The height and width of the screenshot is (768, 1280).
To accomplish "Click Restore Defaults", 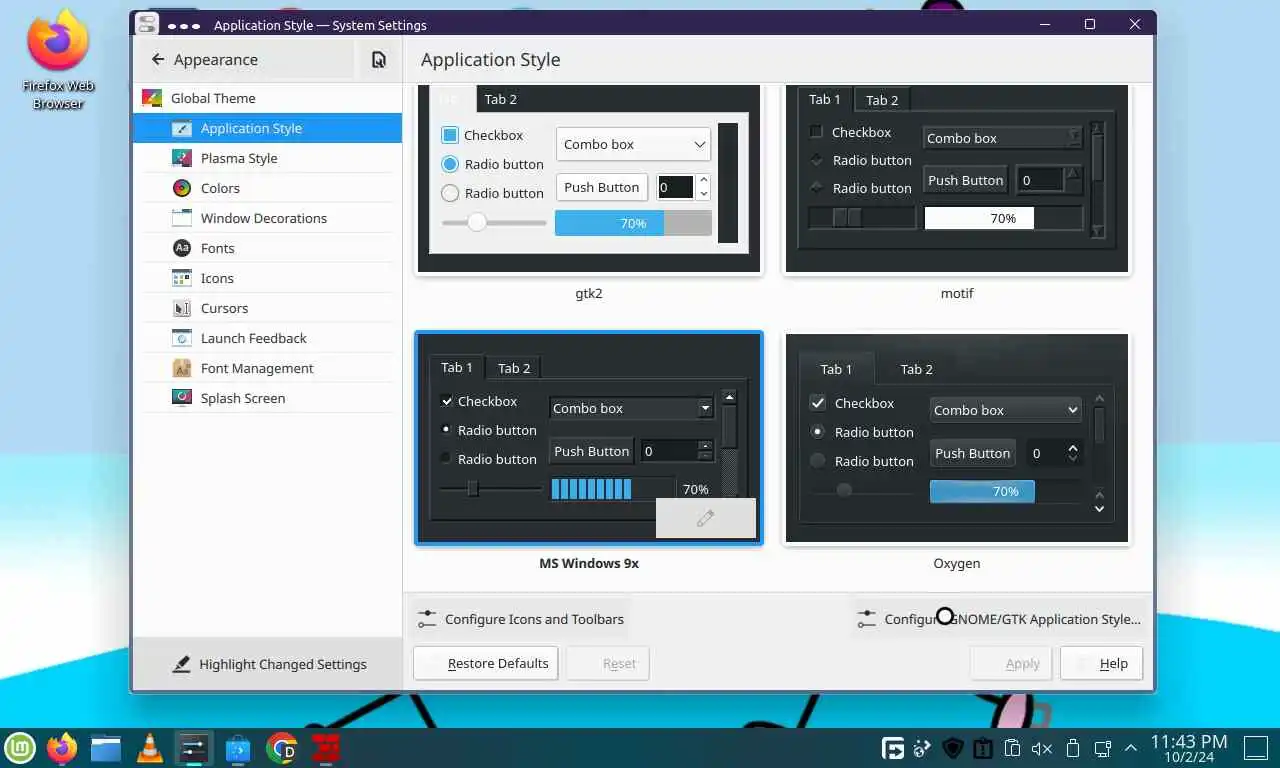I will point(486,663).
